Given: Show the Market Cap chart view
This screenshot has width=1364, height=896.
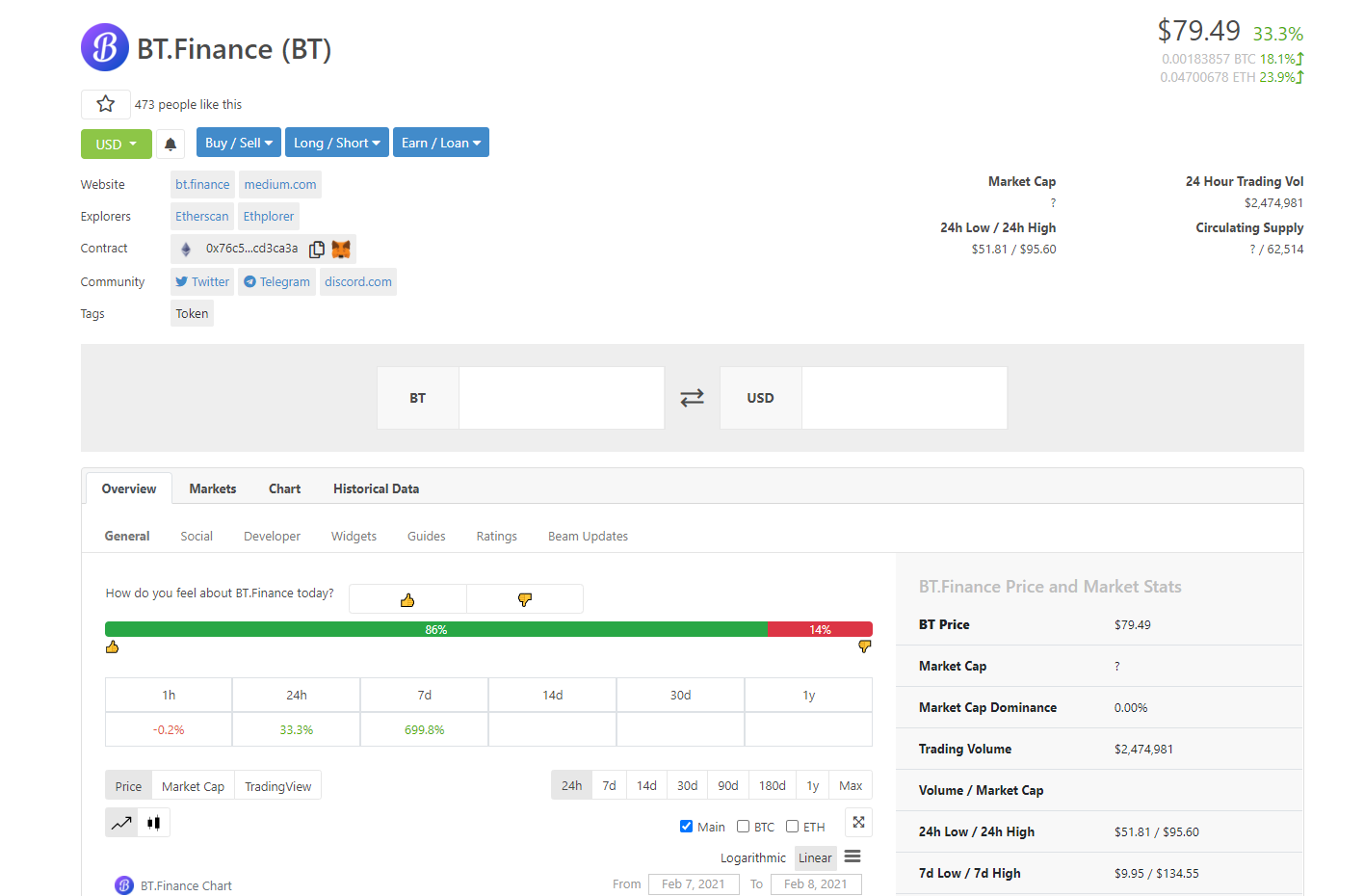Looking at the screenshot, I should coord(193,786).
